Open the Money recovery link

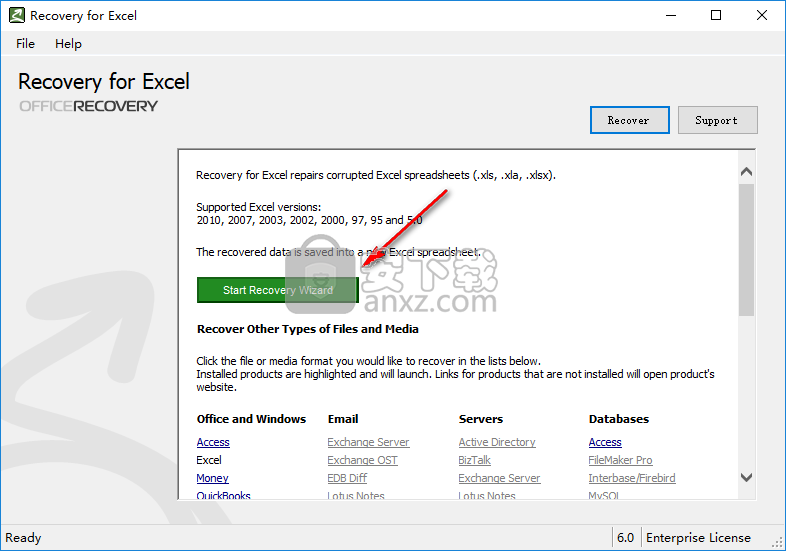tap(213, 478)
